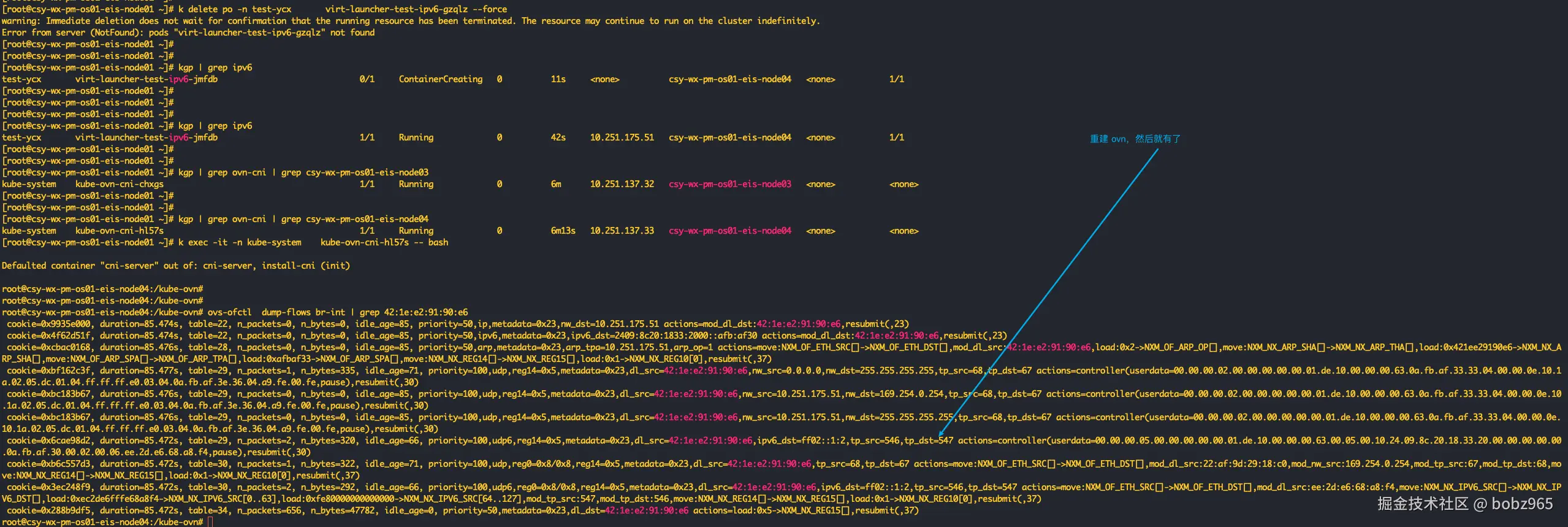Click the terminal cursor at the last prompt
The image size is (1568, 527).
coord(210,522)
